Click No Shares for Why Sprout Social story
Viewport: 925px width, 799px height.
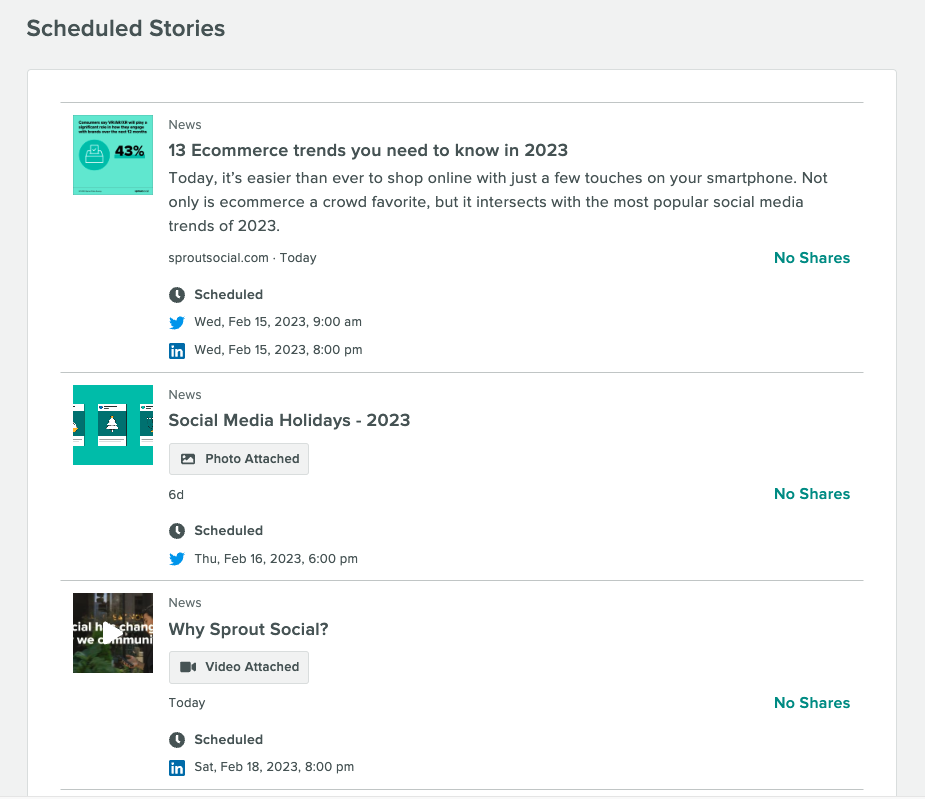click(812, 703)
